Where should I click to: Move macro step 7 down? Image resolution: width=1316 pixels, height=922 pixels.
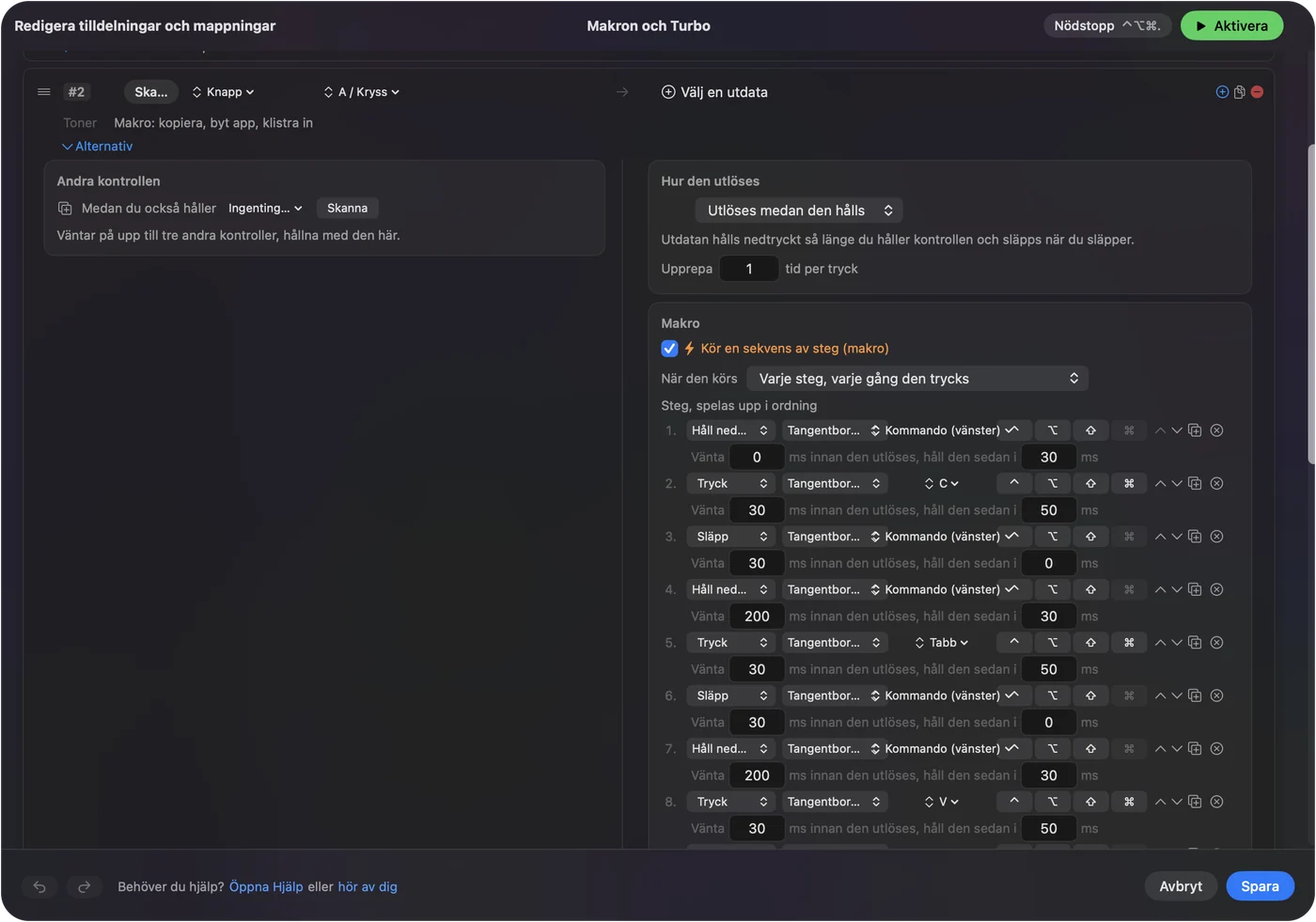1177,749
